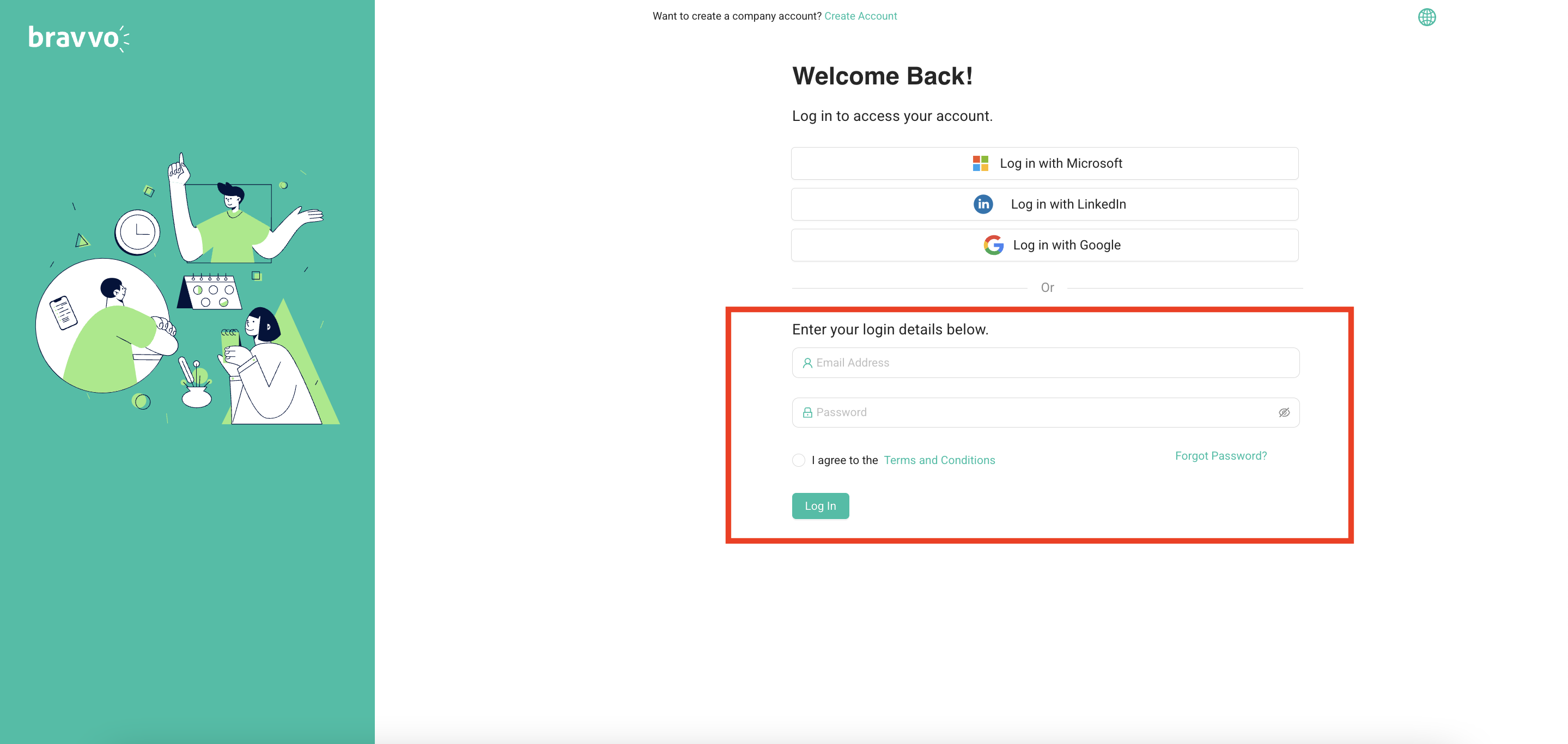Click Forgot Password? link
1568x744 pixels.
click(1220, 456)
